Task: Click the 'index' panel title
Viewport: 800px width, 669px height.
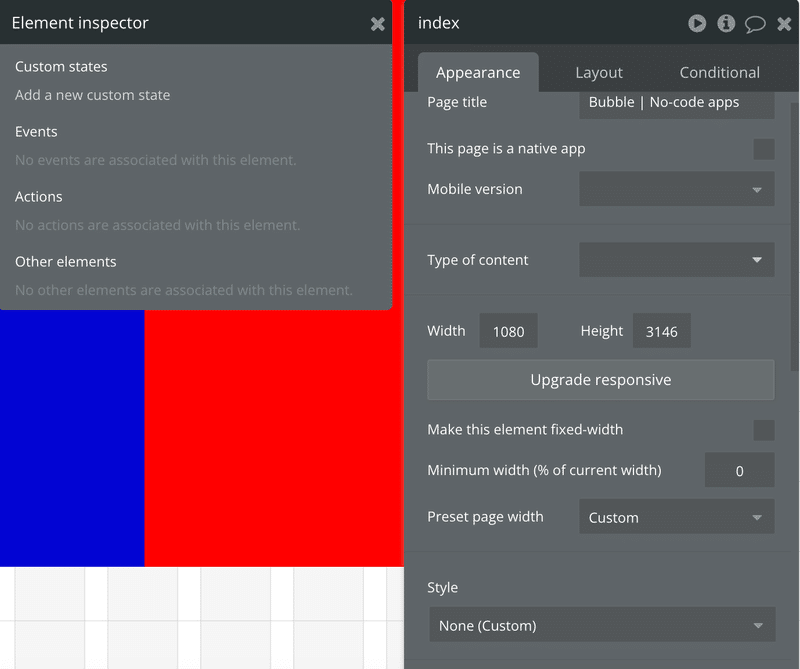Action: tap(439, 23)
